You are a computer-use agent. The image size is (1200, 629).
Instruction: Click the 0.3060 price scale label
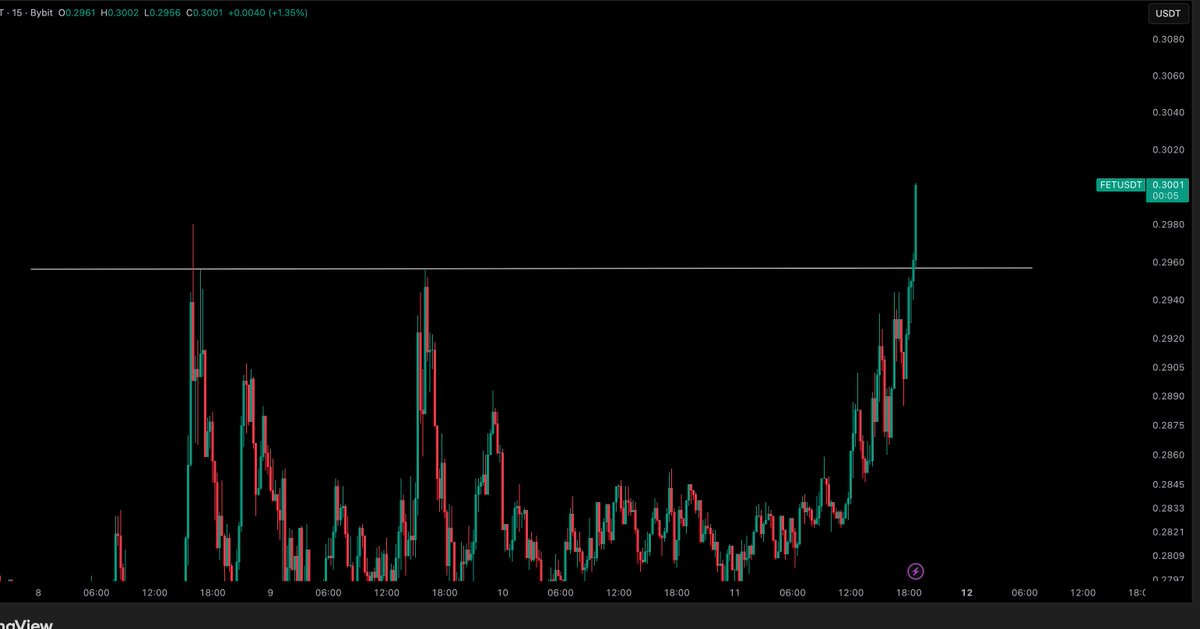click(x=1169, y=76)
